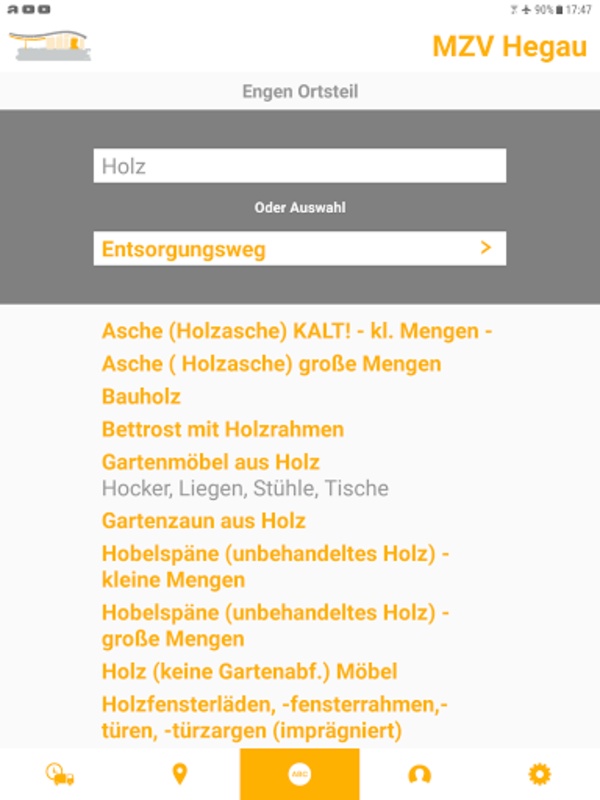Tap the Engen Ortsteil location header
Screen dimensions: 600x800
pyautogui.click(x=299, y=91)
